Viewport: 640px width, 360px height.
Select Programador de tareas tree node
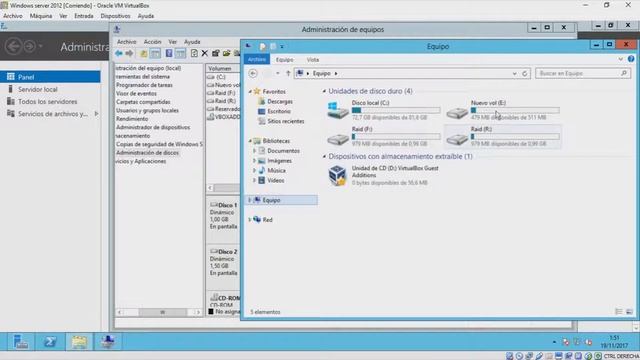(x=144, y=85)
